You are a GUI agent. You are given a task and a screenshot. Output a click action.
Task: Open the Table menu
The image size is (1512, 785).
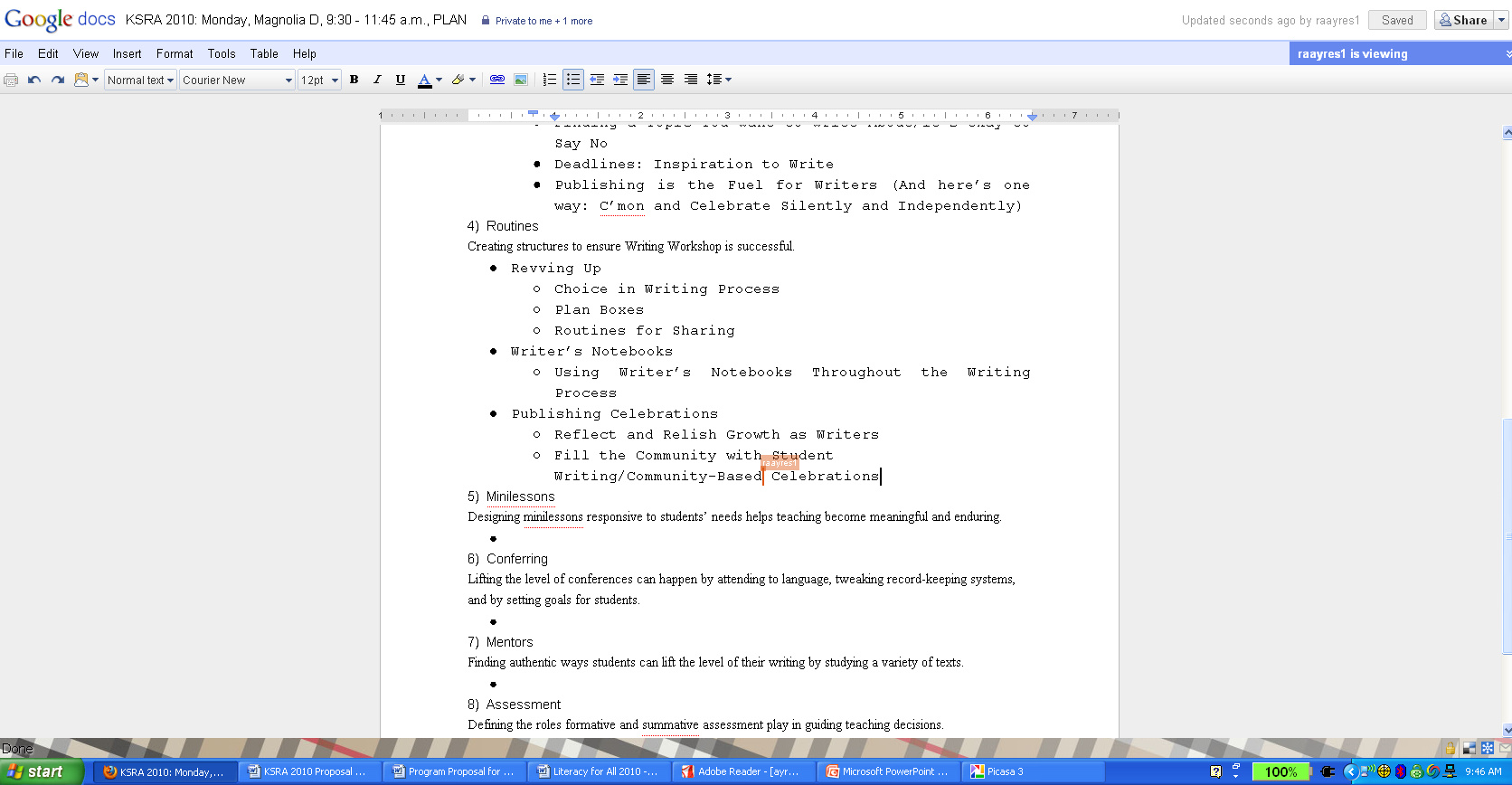tap(264, 53)
